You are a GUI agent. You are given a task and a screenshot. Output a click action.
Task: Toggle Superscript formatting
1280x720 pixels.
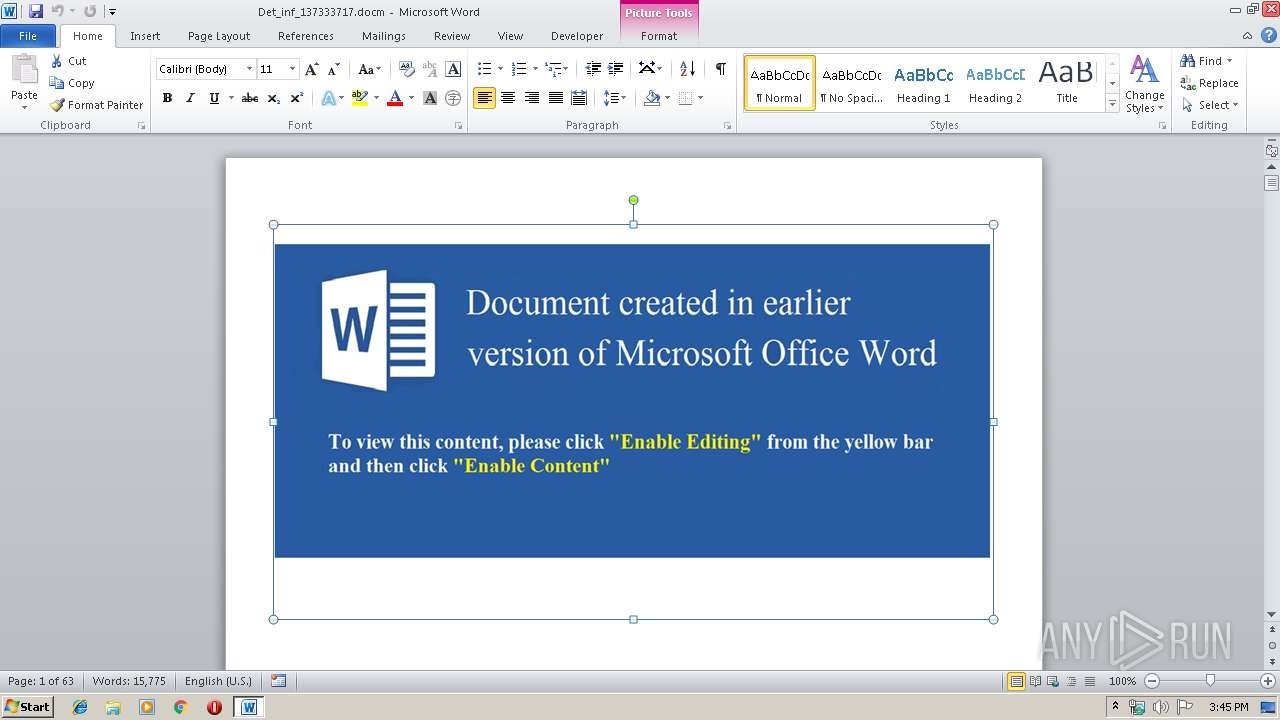pyautogui.click(x=297, y=98)
